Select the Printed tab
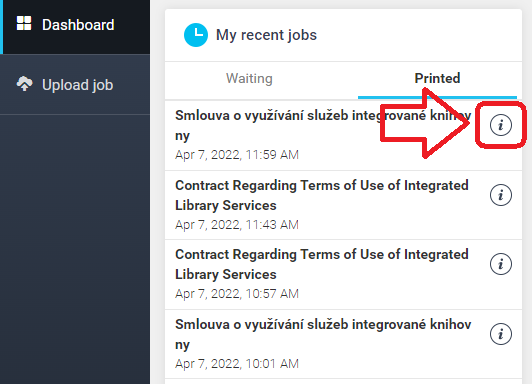 [437, 78]
